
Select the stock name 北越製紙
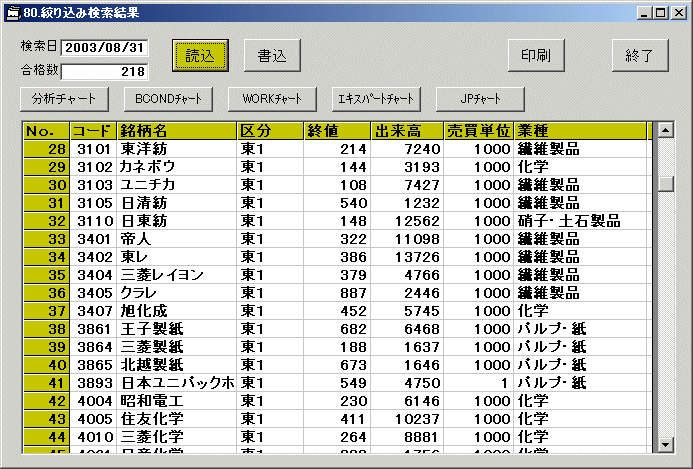pos(177,365)
